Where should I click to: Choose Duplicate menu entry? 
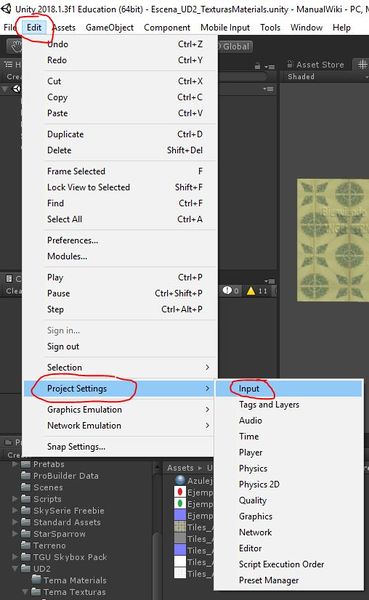coord(121,134)
